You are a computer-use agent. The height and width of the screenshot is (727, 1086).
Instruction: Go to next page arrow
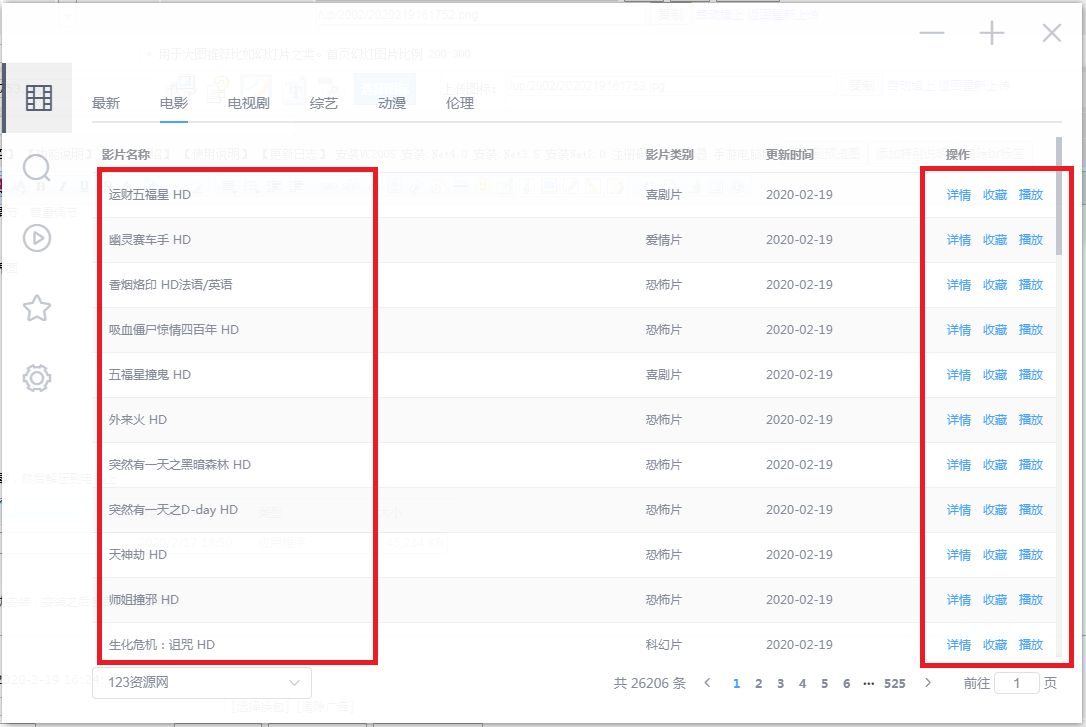coord(928,683)
